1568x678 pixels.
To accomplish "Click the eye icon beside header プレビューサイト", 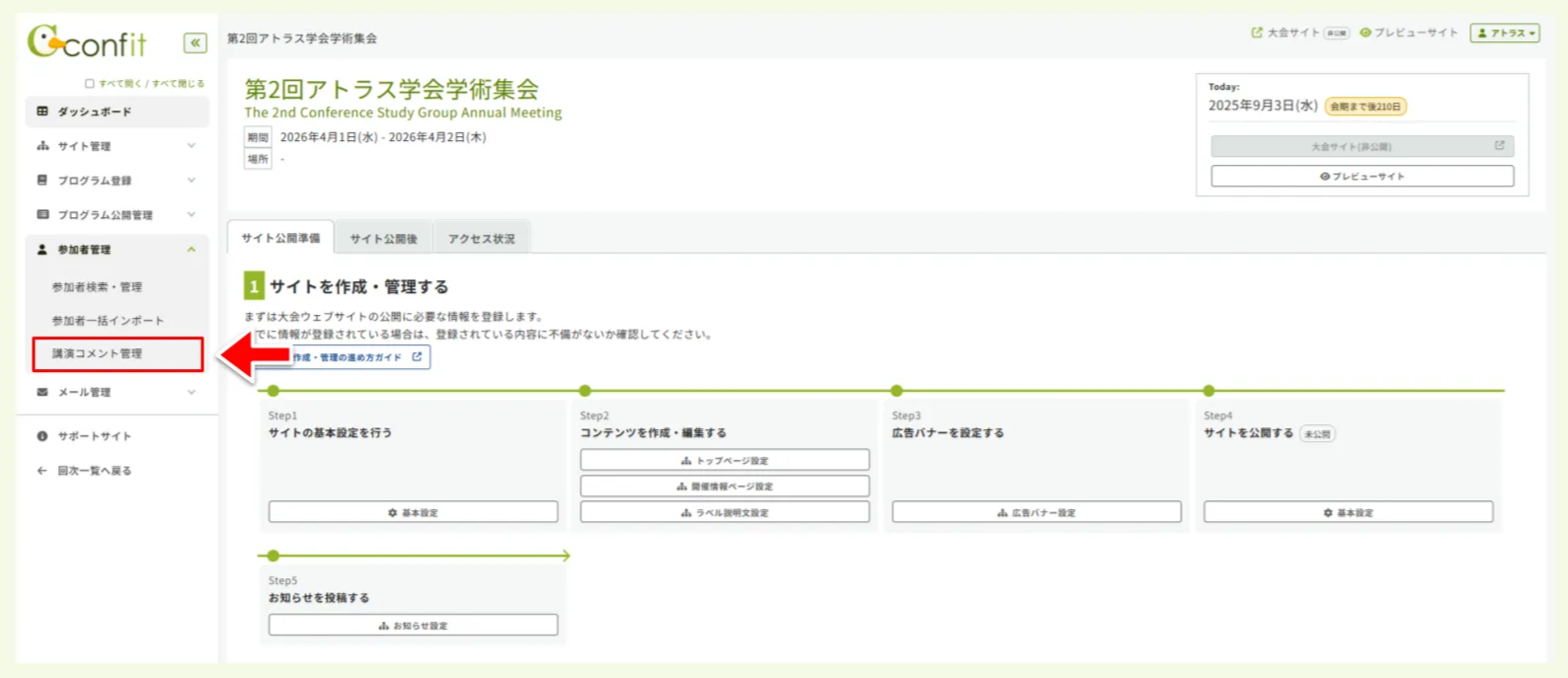I will click(x=1366, y=33).
